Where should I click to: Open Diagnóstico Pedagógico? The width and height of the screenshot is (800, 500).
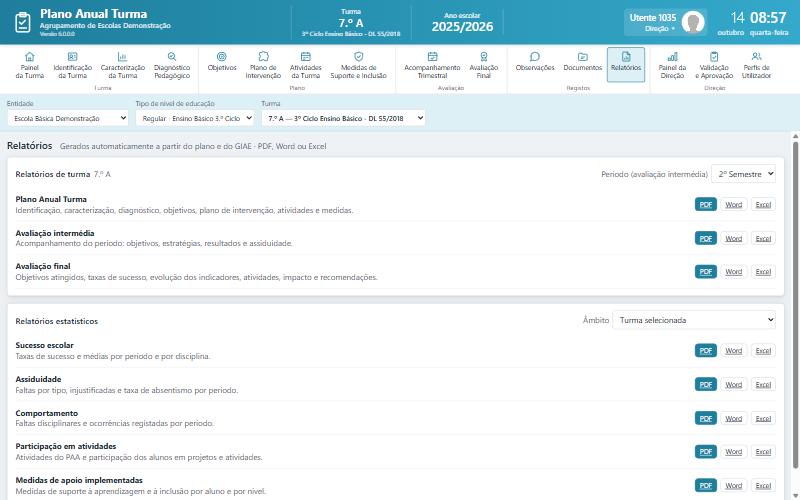172,65
